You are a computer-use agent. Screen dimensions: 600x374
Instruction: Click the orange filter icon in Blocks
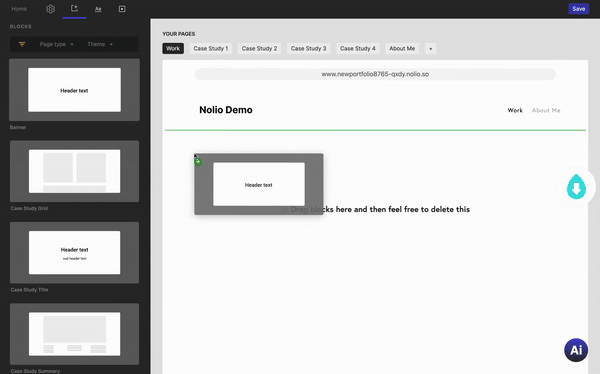coord(22,44)
